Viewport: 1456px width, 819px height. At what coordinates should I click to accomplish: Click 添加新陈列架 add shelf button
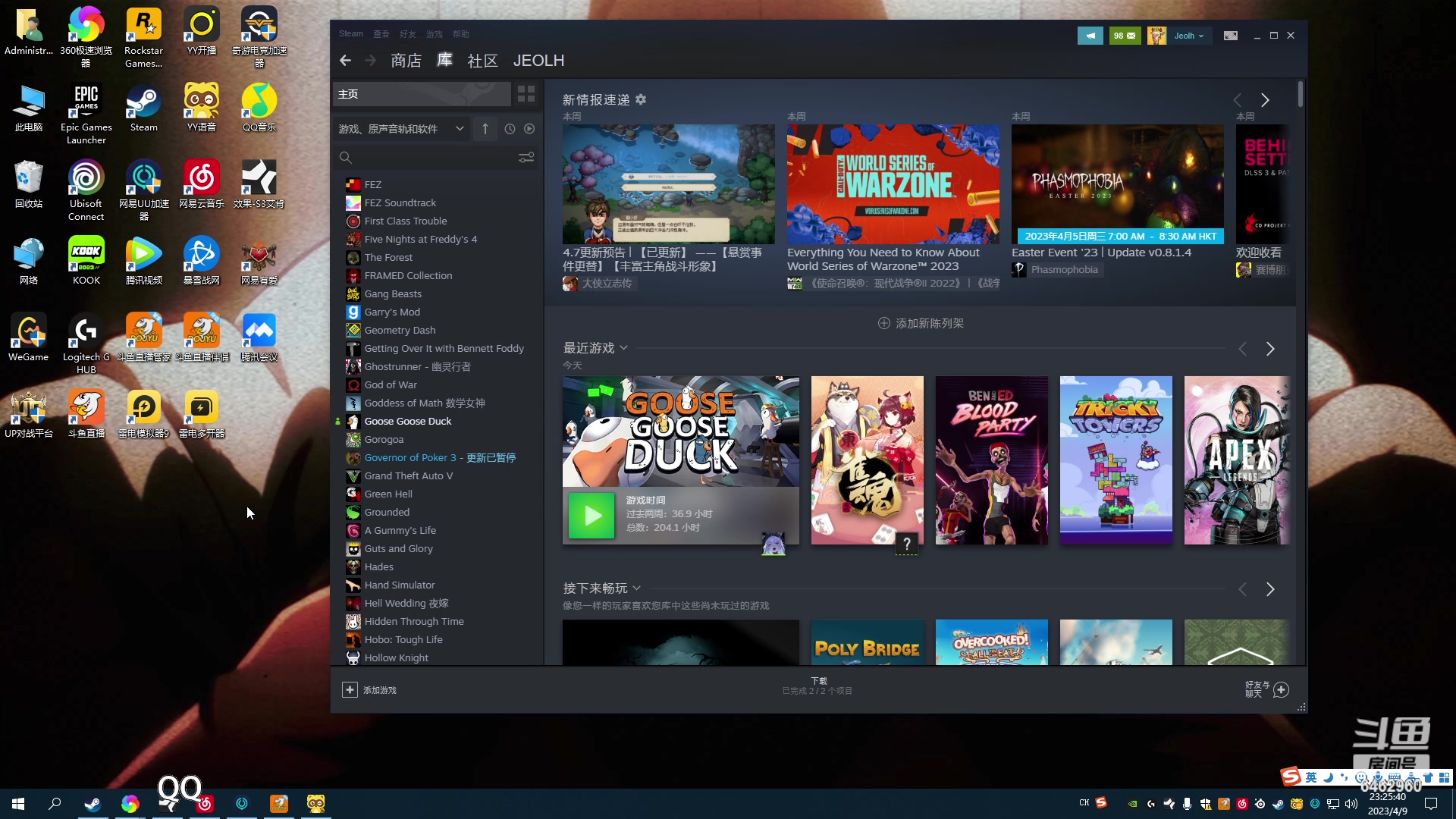pyautogui.click(x=921, y=323)
